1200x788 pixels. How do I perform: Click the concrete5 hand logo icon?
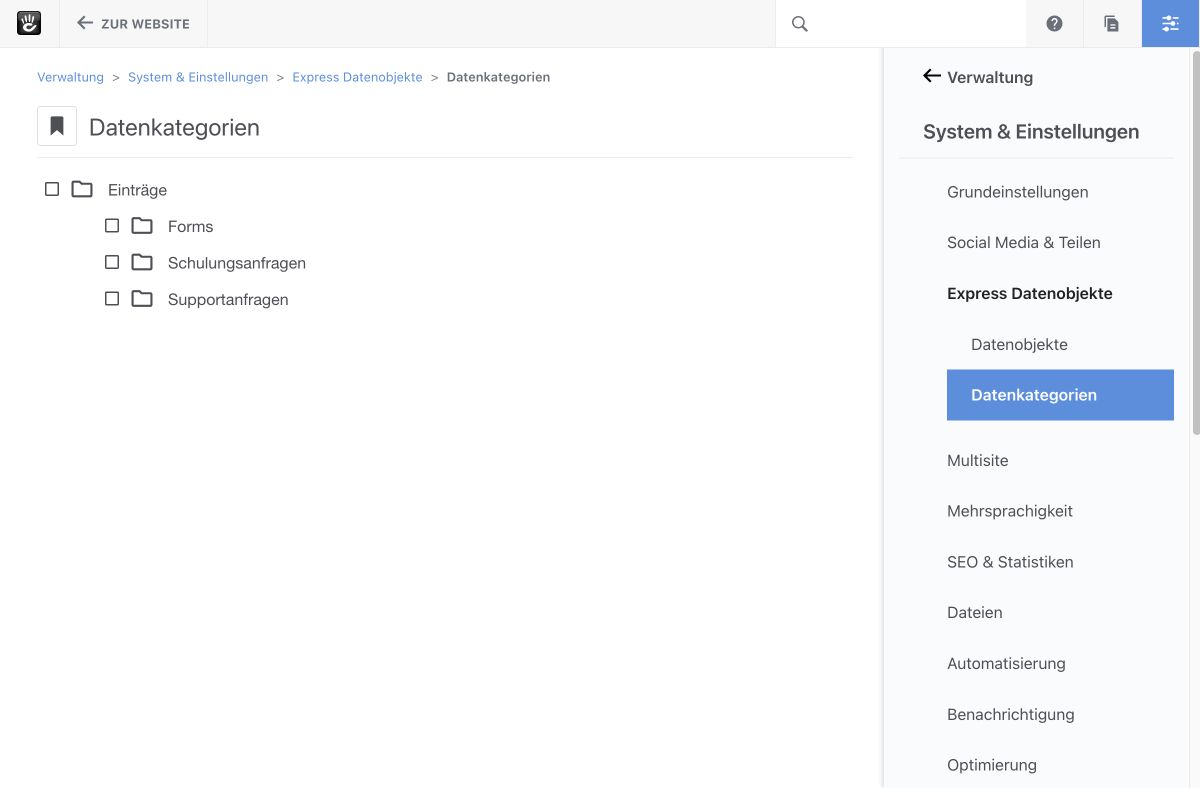[x=29, y=23]
